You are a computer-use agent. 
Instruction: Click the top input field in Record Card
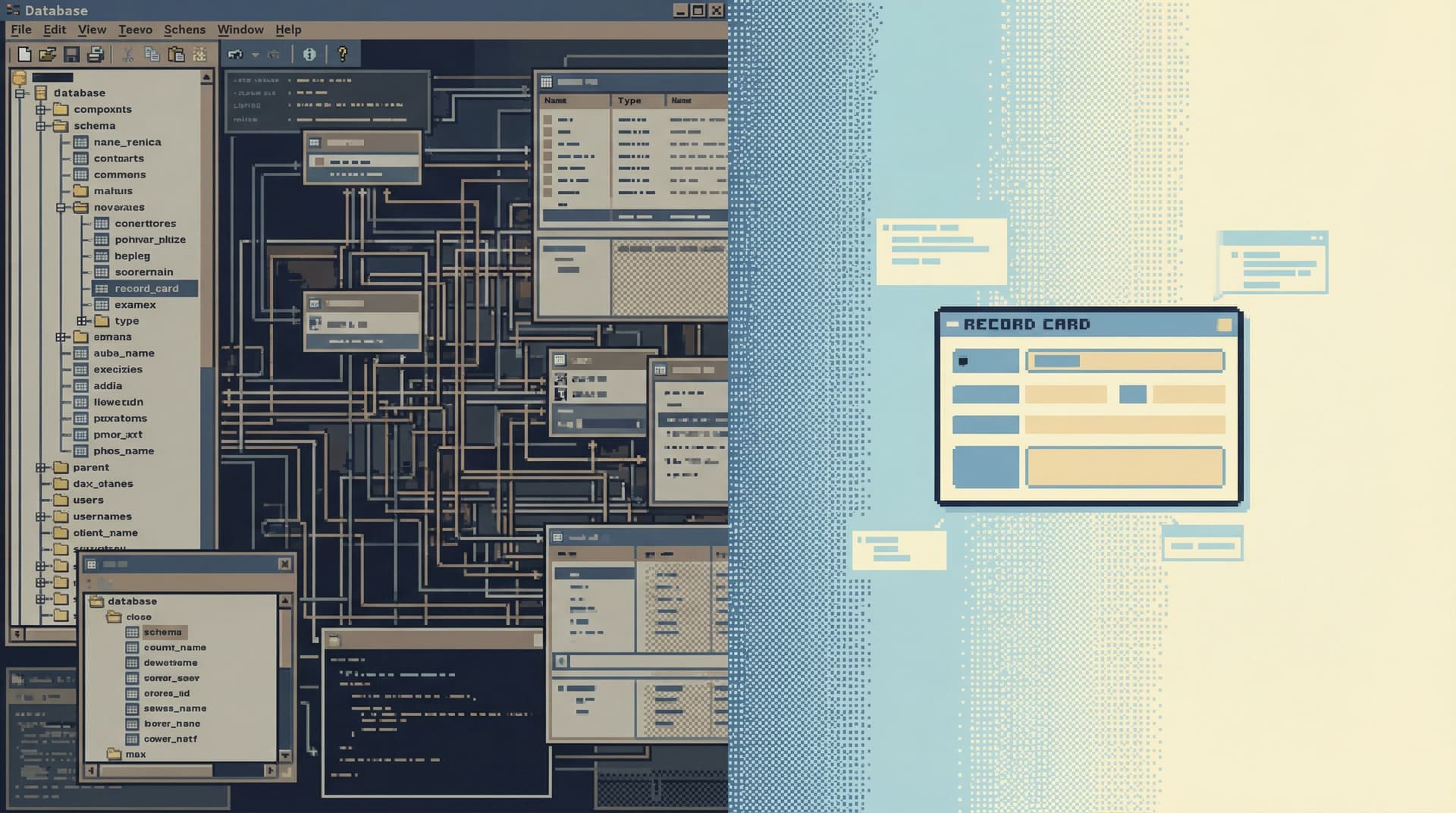[x=1125, y=361]
